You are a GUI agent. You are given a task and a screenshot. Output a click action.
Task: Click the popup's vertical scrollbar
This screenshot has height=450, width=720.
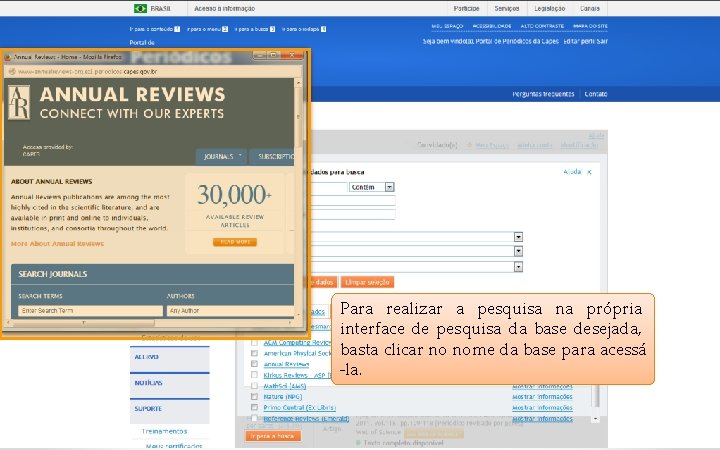[298, 115]
